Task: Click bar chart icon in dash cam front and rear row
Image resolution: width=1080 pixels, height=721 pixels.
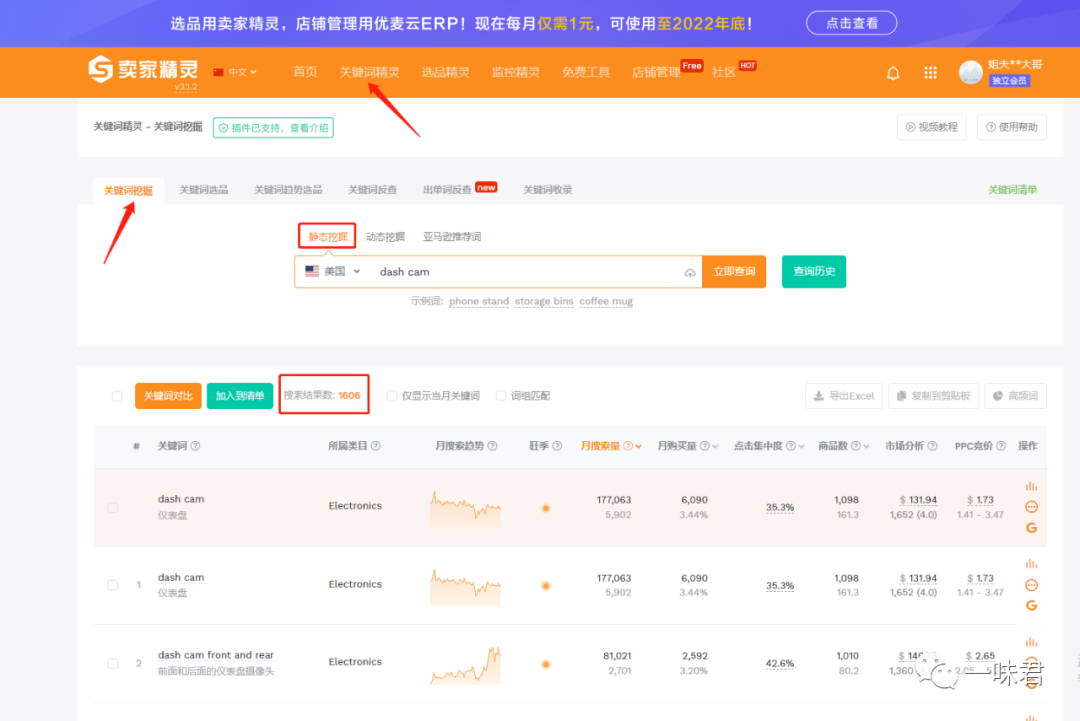Action: (1031, 642)
